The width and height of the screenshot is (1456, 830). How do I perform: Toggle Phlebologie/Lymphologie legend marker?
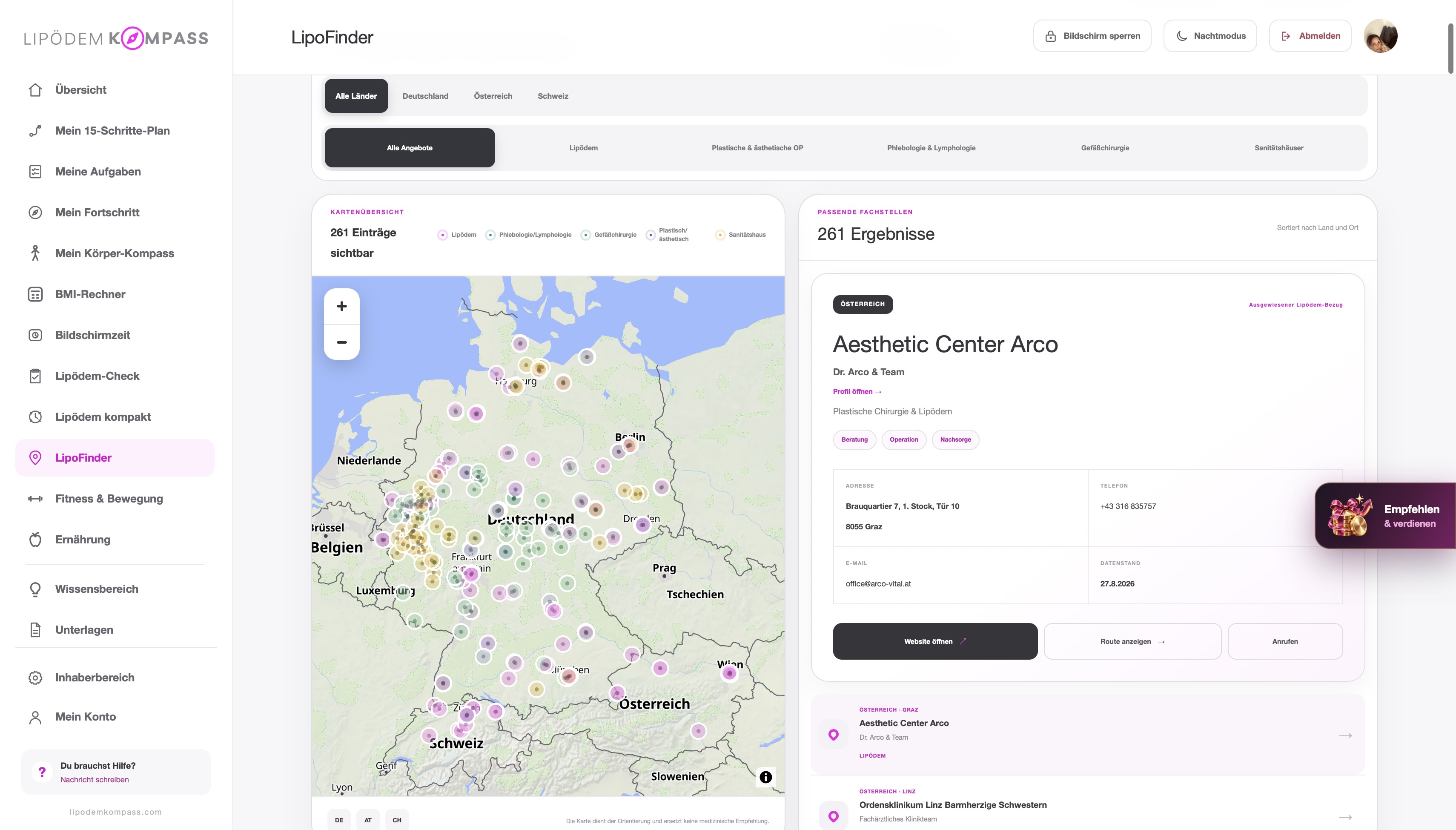pos(490,235)
